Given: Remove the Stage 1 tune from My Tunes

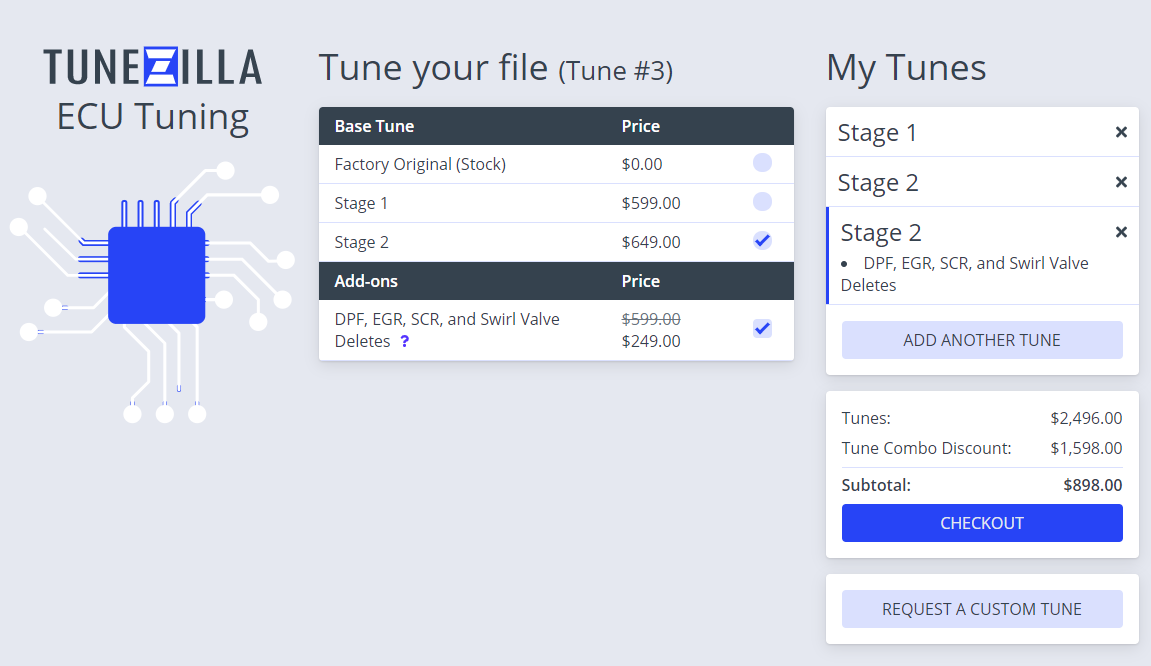Looking at the screenshot, I should tap(1121, 132).
